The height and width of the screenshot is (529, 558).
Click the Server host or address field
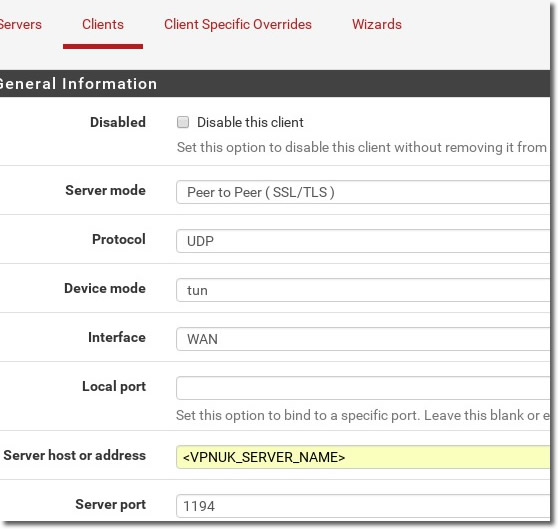tap(363, 457)
